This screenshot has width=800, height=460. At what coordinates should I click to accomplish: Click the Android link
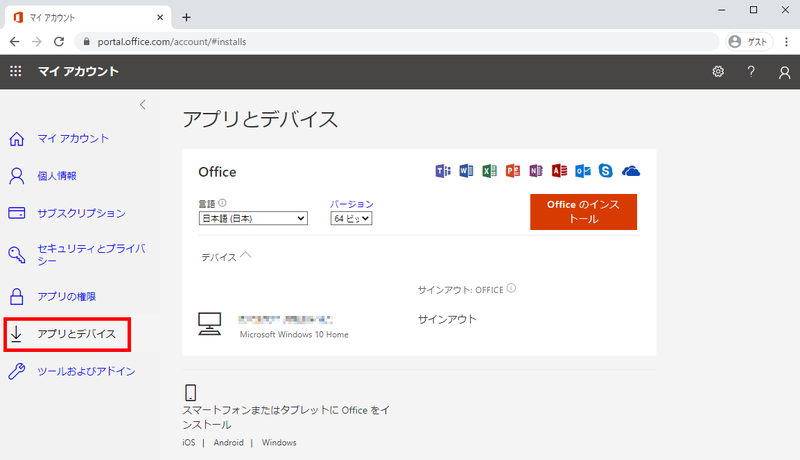(x=229, y=443)
